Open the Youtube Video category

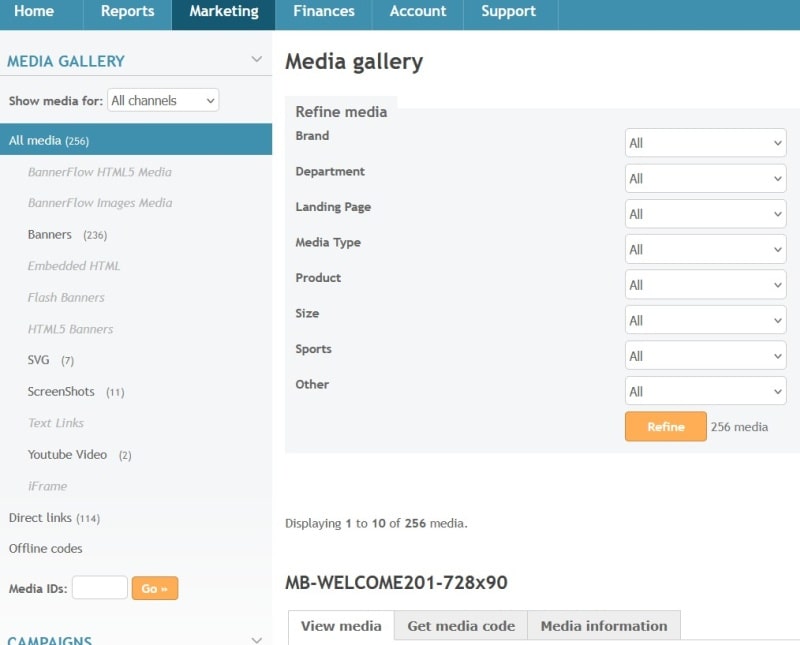[67, 455]
